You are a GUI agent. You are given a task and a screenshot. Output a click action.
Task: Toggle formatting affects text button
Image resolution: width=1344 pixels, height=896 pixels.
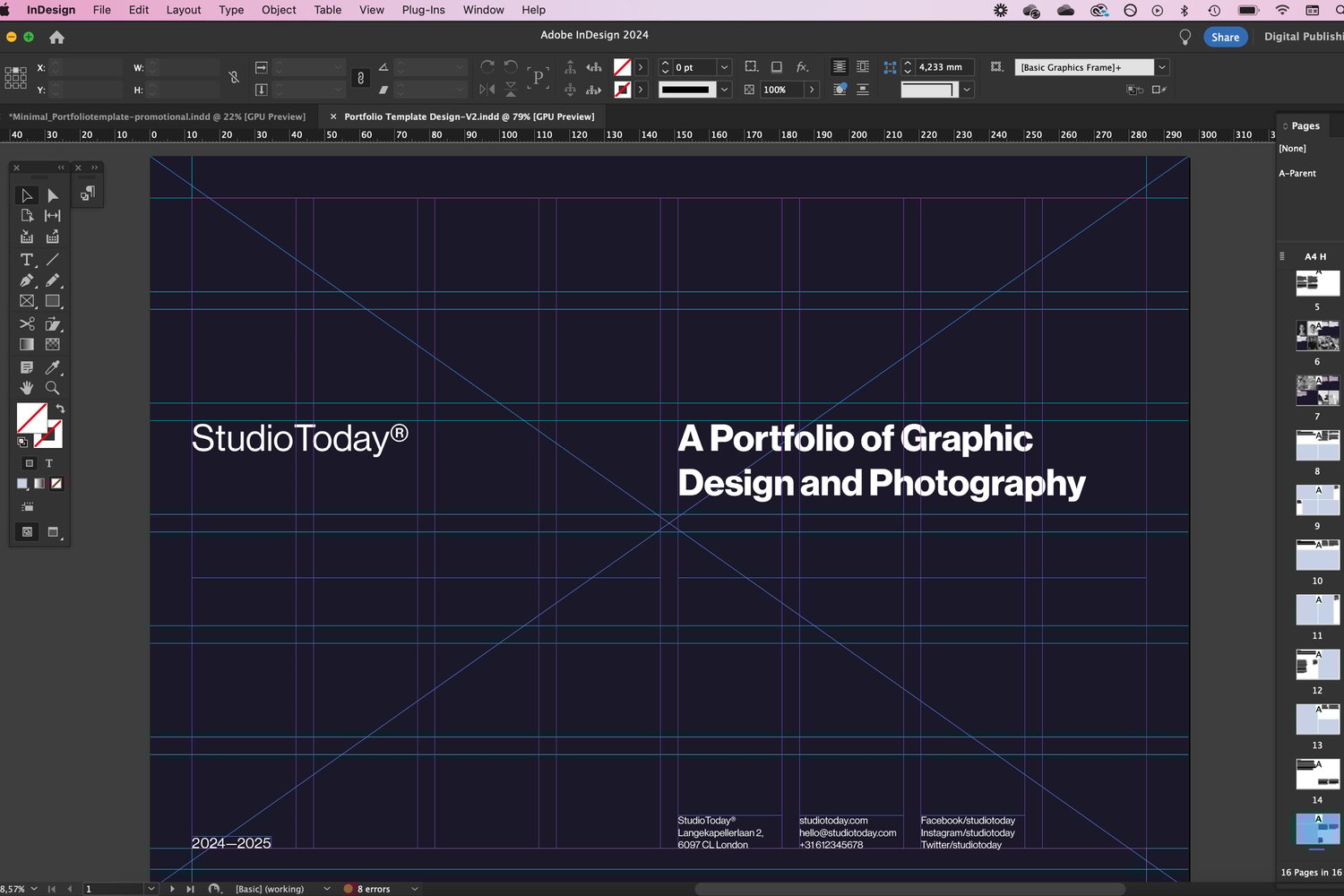coord(49,463)
